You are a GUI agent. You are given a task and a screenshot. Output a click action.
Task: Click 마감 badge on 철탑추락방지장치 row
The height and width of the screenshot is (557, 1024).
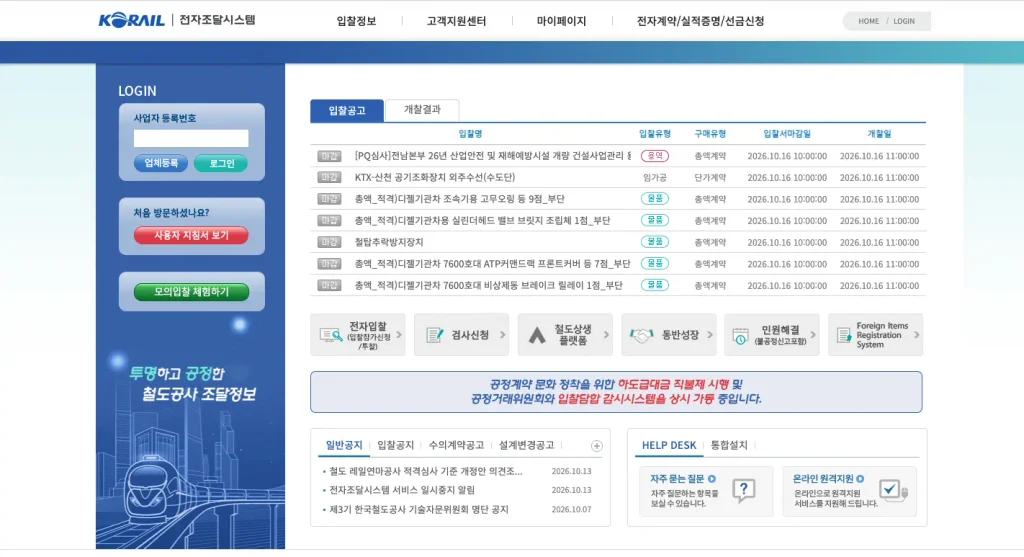pos(329,242)
